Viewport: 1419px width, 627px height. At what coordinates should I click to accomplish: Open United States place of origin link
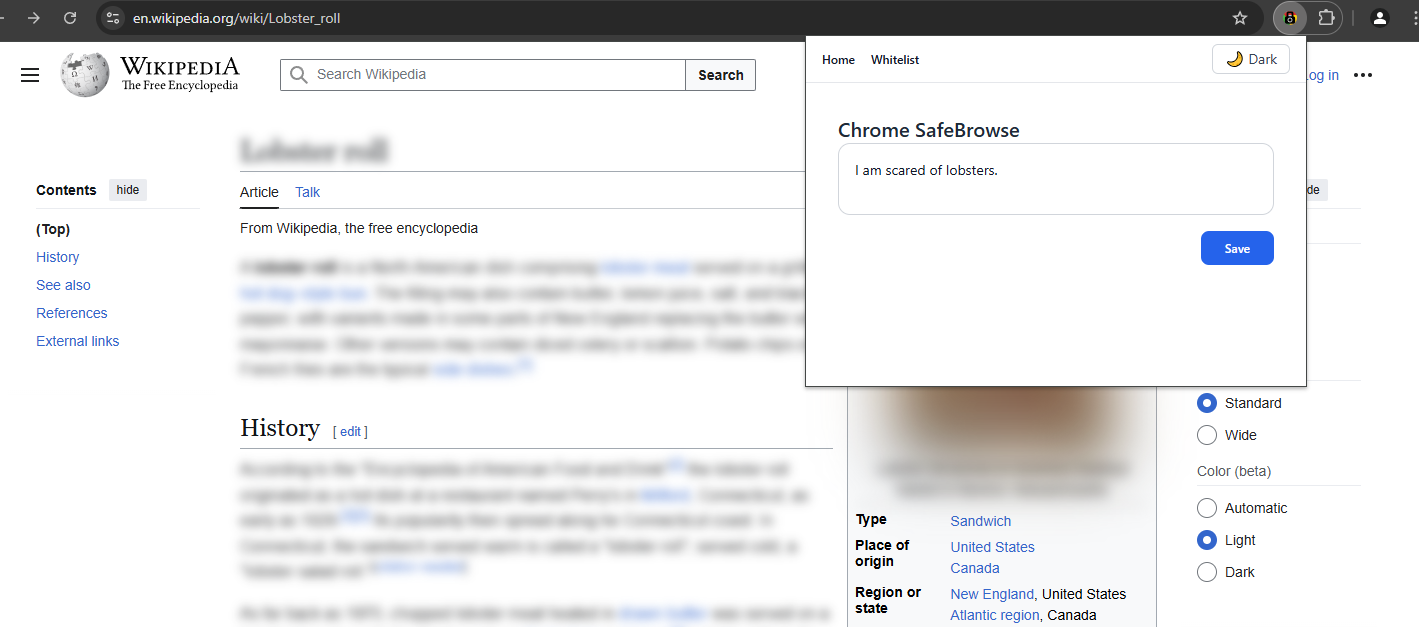click(x=992, y=547)
